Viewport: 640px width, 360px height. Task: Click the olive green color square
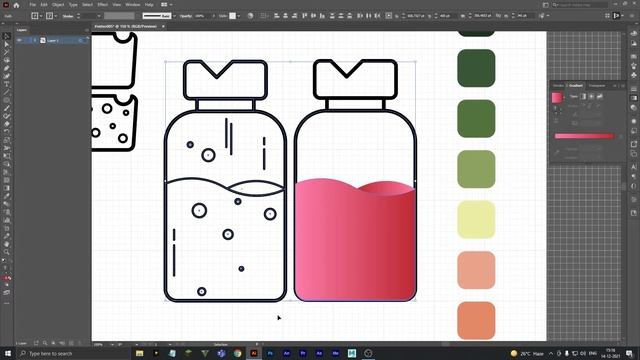[476, 169]
